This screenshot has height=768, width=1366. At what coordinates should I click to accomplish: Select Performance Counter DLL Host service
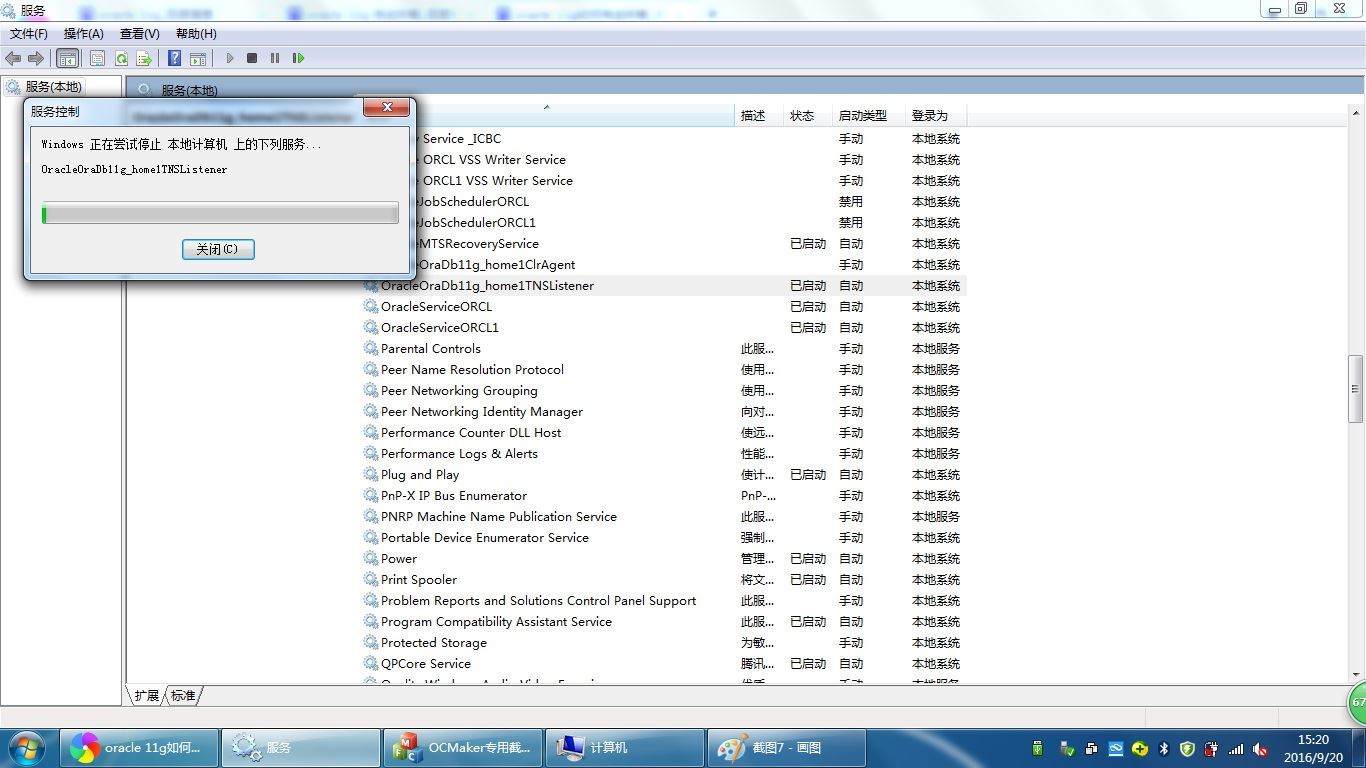click(x=471, y=433)
